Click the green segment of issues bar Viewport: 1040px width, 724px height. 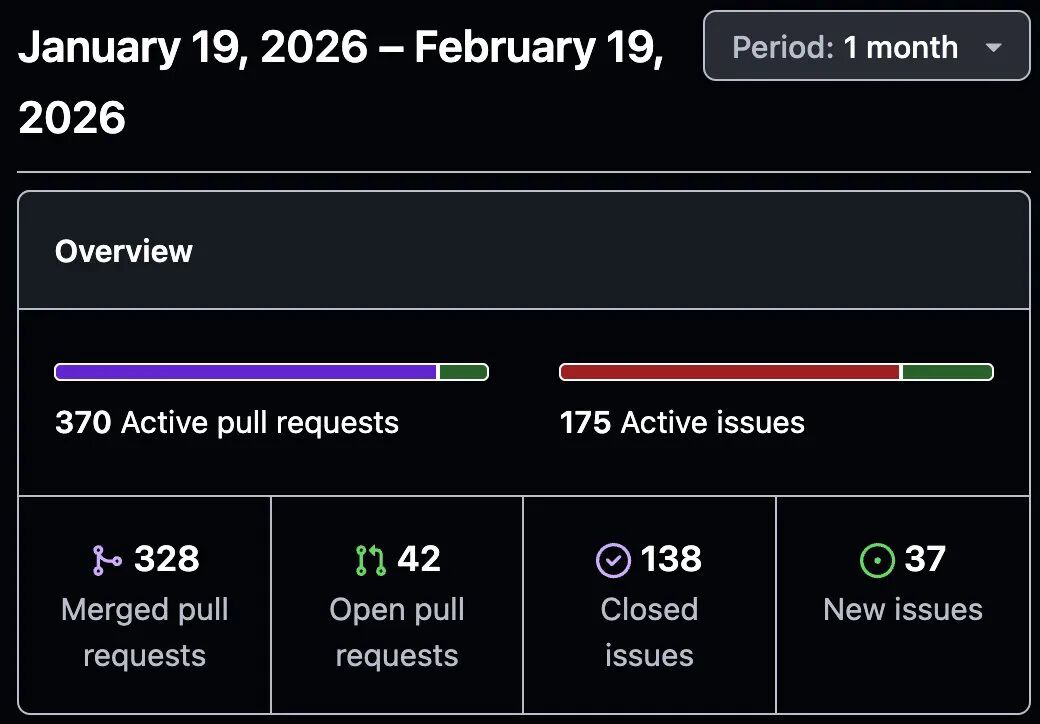pyautogui.click(x=947, y=372)
